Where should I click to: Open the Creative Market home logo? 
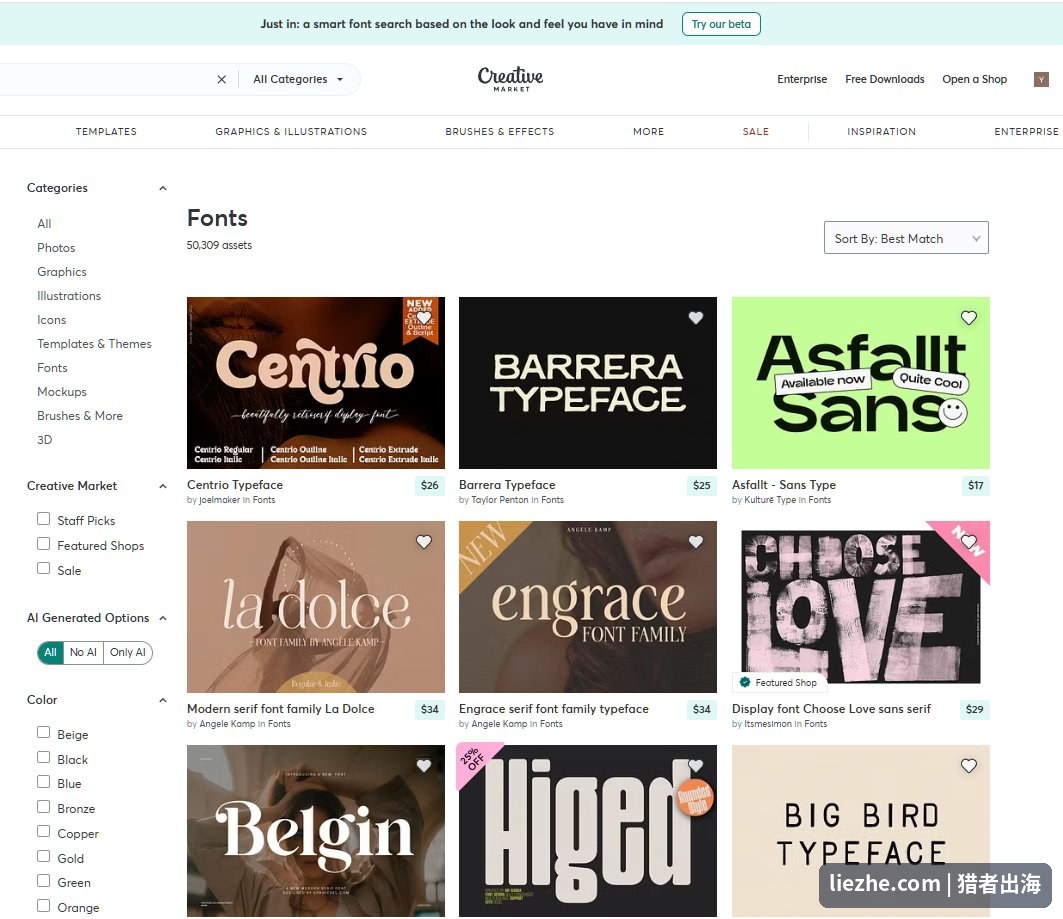[x=510, y=79]
